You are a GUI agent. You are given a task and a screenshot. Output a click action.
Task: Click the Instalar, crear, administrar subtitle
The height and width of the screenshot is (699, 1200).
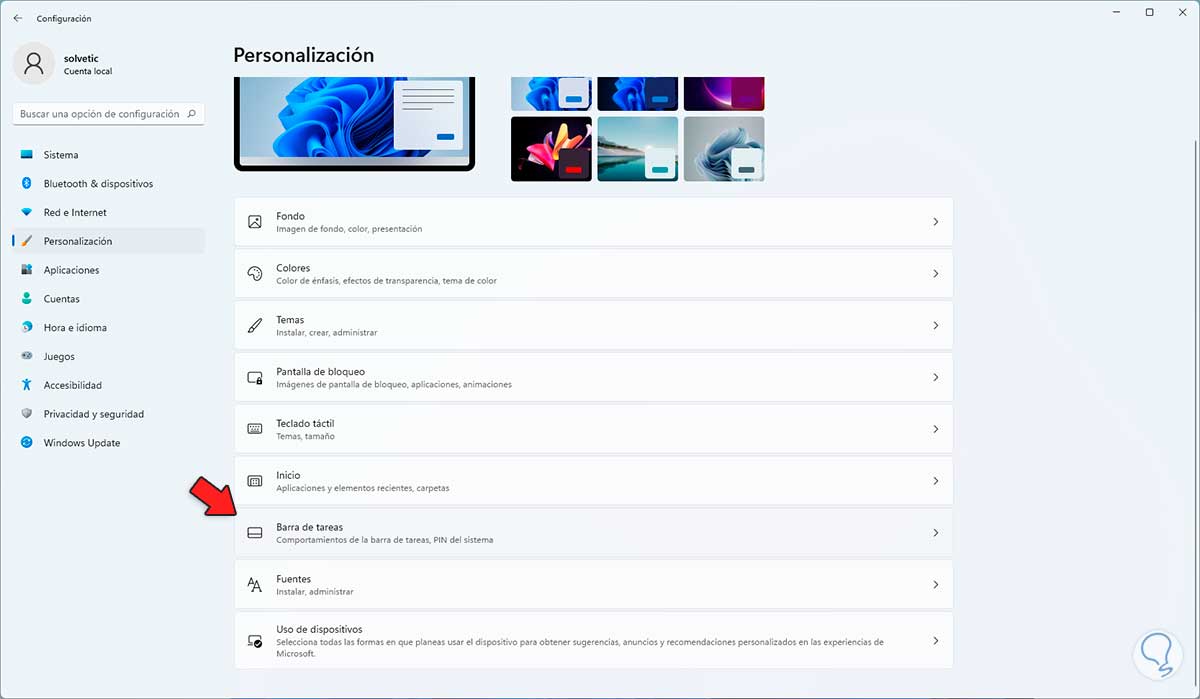click(327, 333)
